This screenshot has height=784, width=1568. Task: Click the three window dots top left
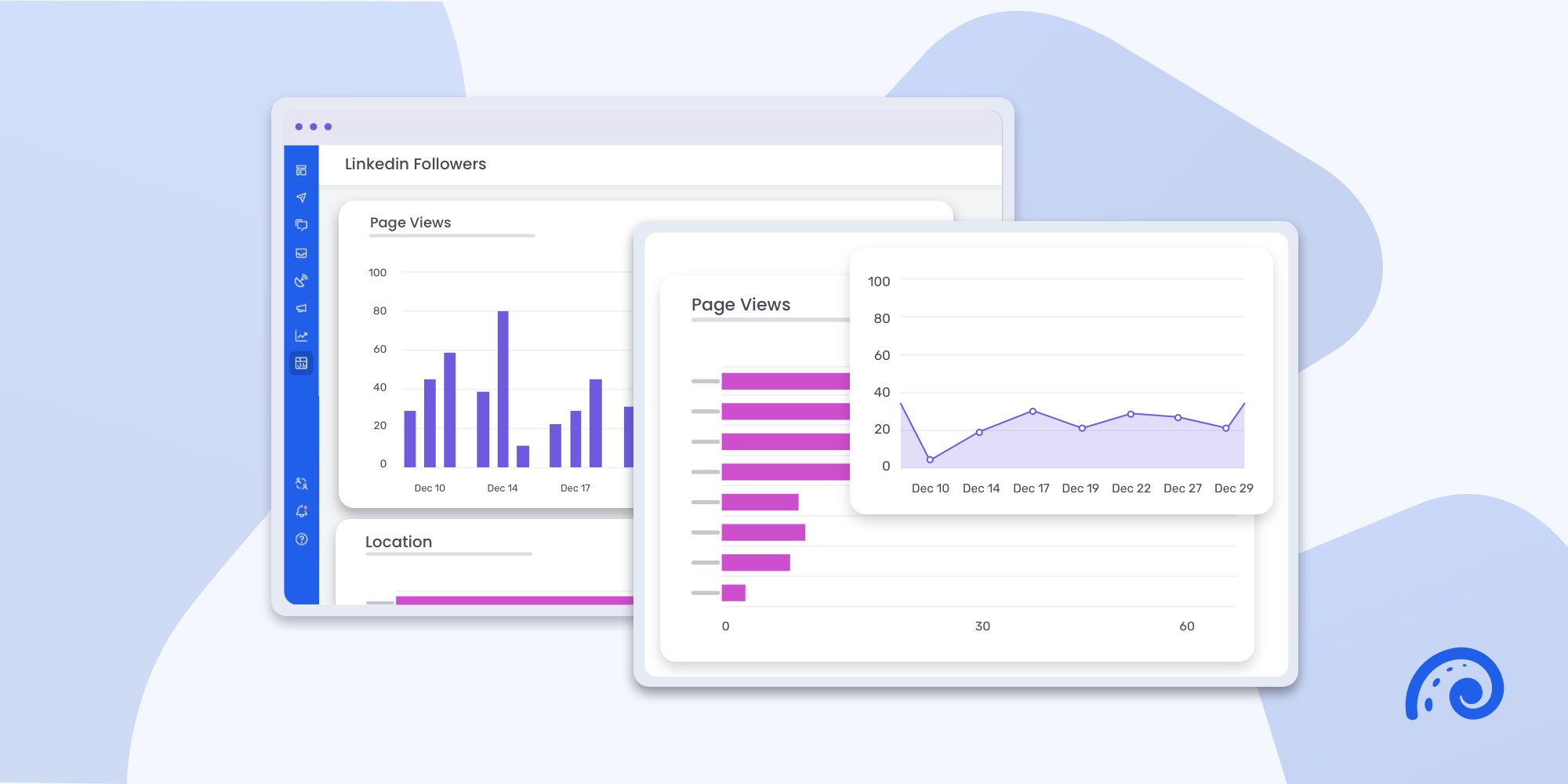[313, 126]
